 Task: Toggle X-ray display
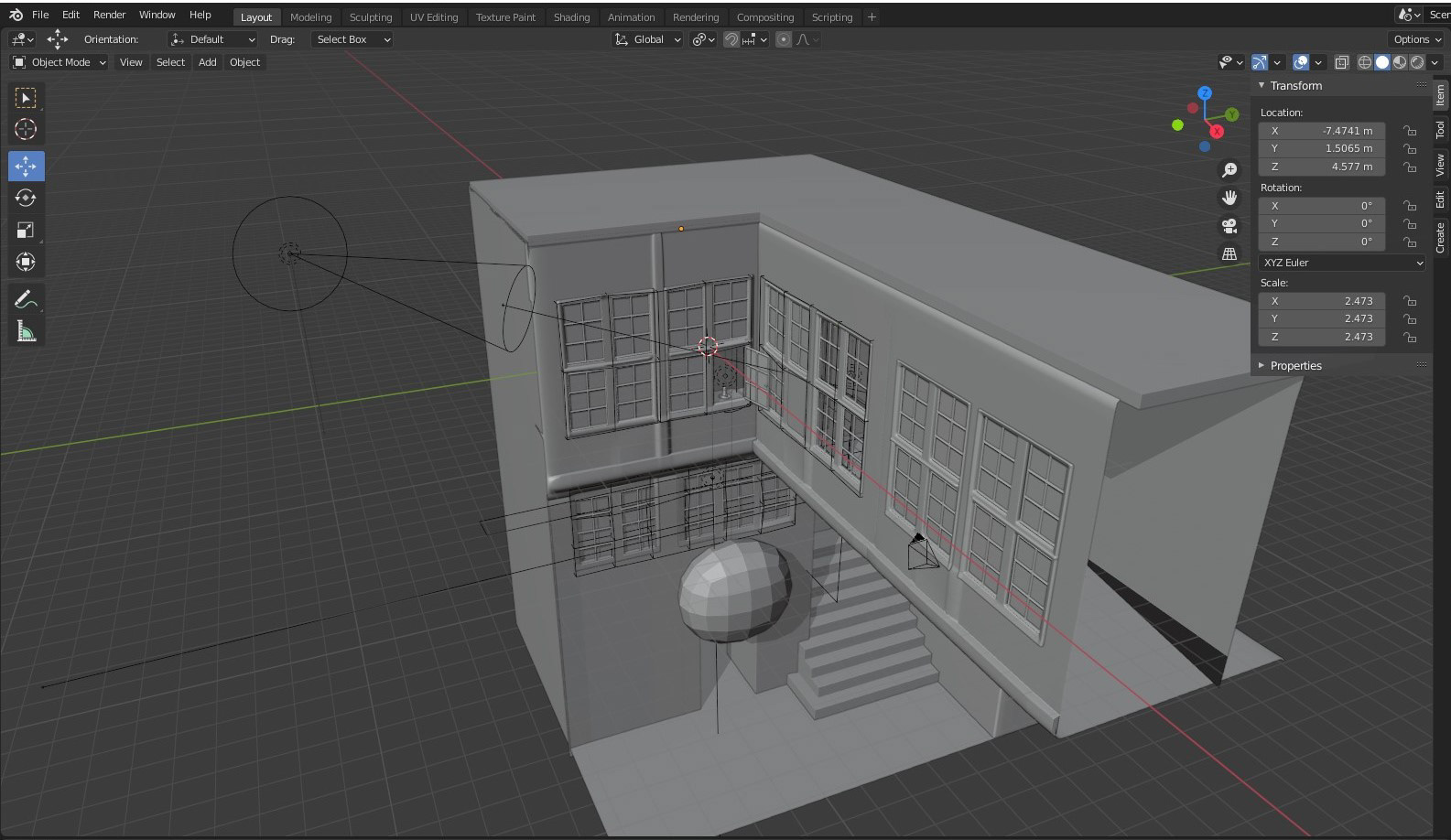pos(1342,62)
